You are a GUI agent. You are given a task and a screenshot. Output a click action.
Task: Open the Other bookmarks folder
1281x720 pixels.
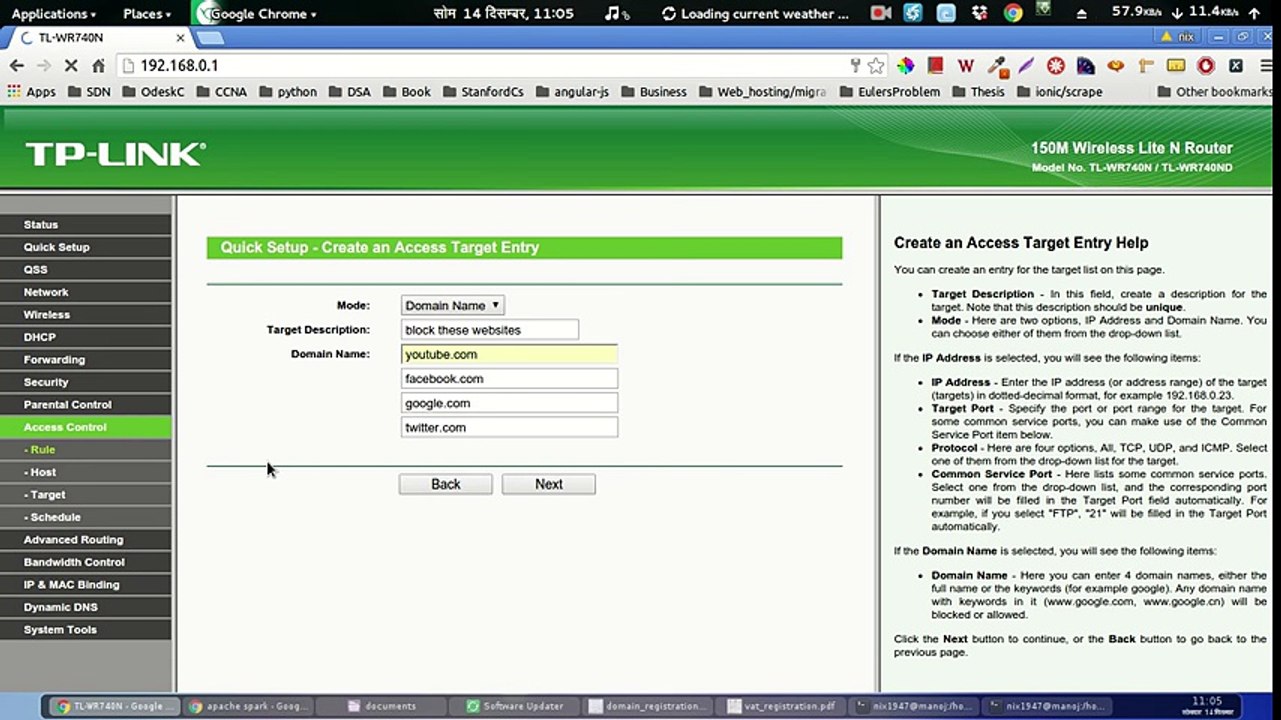(x=1214, y=92)
